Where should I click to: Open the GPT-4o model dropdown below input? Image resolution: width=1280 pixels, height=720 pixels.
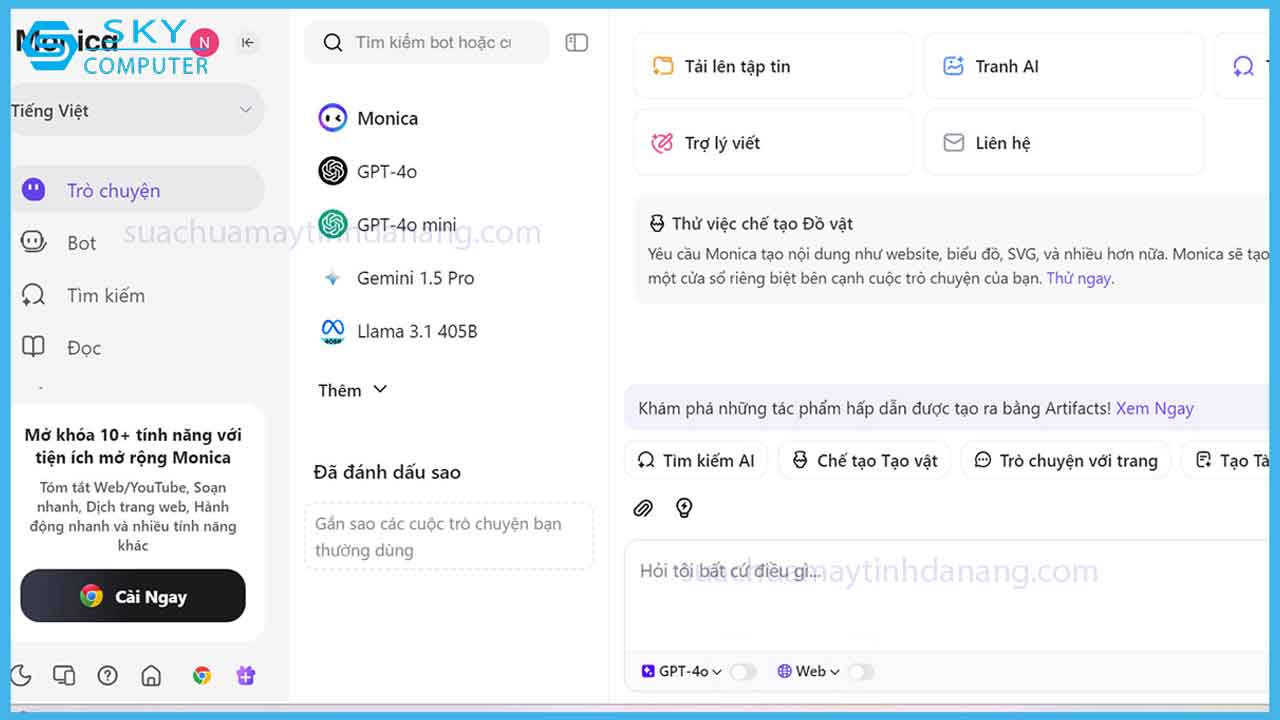pyautogui.click(x=682, y=671)
